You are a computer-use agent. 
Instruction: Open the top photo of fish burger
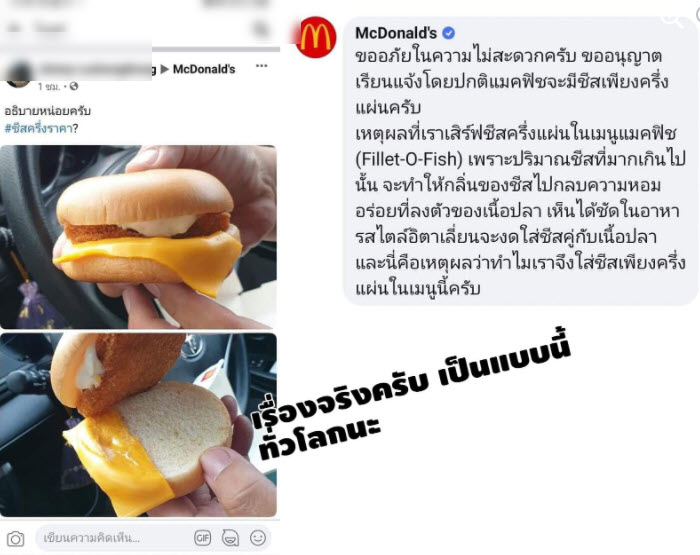138,237
